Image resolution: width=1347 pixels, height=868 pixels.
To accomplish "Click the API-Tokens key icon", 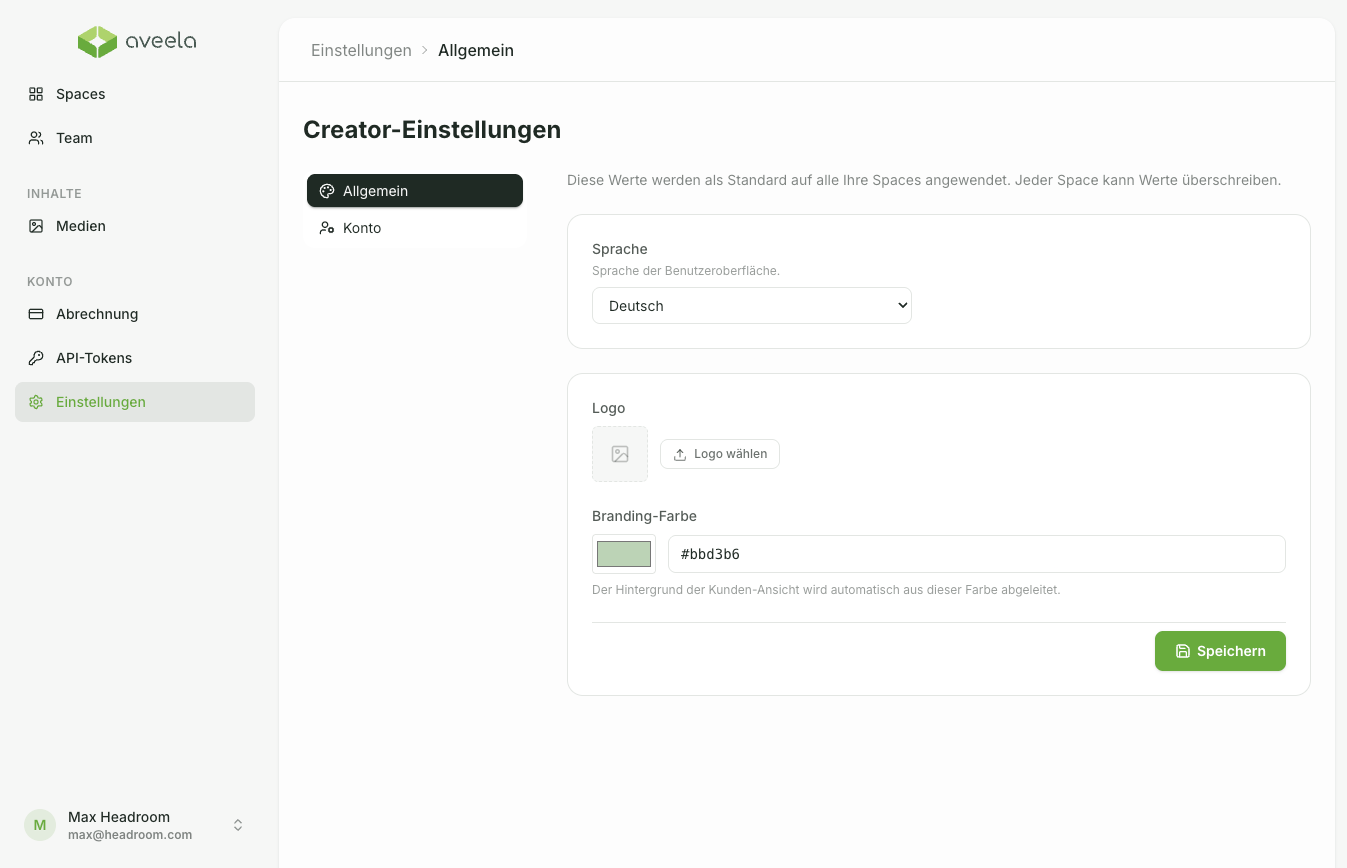I will tap(36, 358).
